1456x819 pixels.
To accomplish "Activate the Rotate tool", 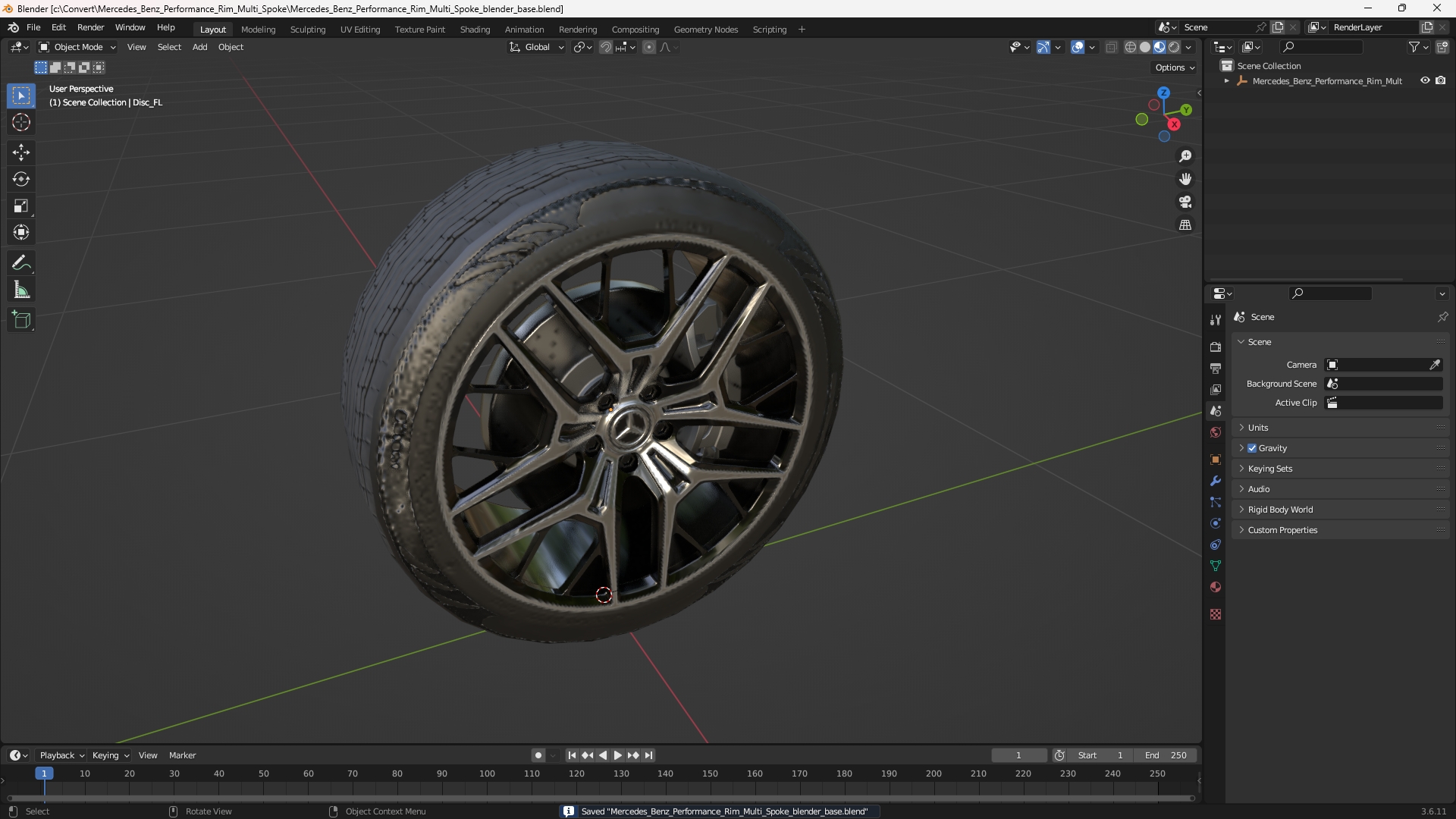I will click(x=21, y=179).
